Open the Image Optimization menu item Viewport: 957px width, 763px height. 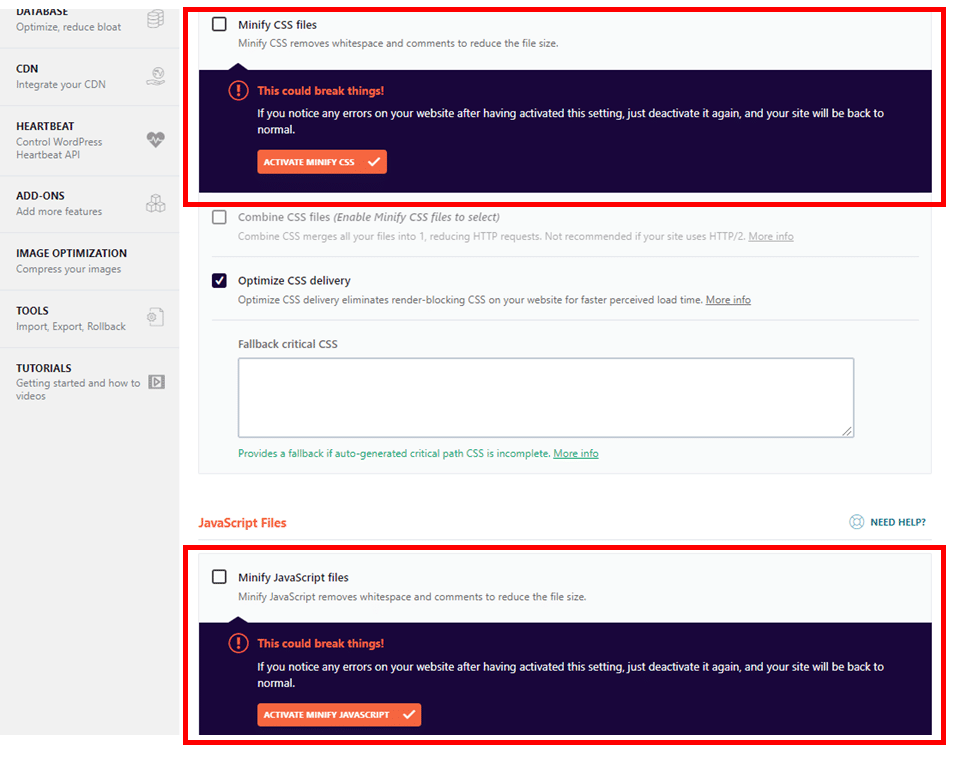(72, 260)
